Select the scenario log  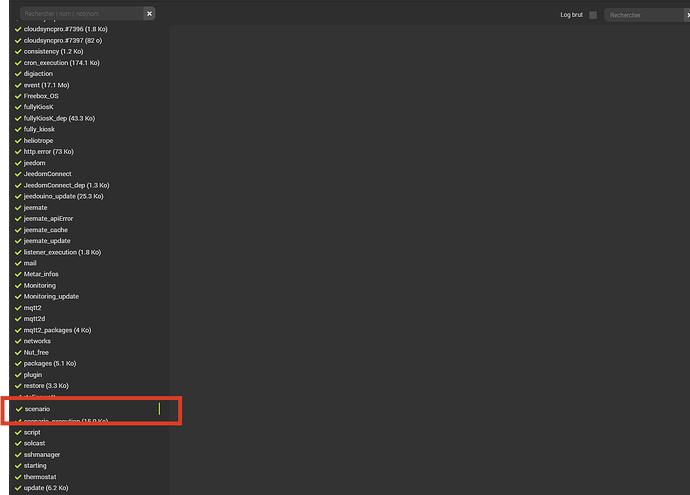(37, 409)
